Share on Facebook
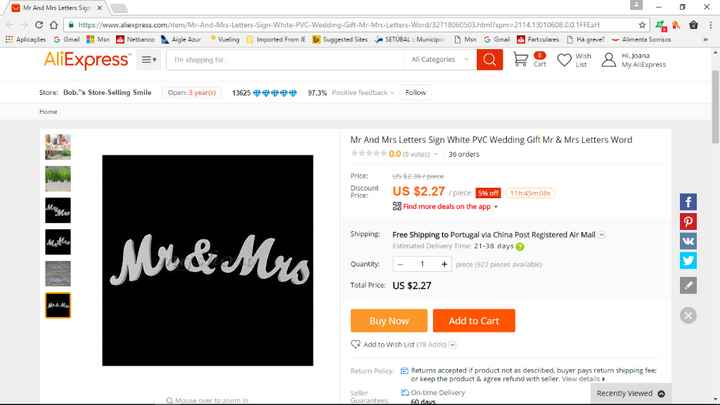This screenshot has width=720, height=405. tap(688, 202)
